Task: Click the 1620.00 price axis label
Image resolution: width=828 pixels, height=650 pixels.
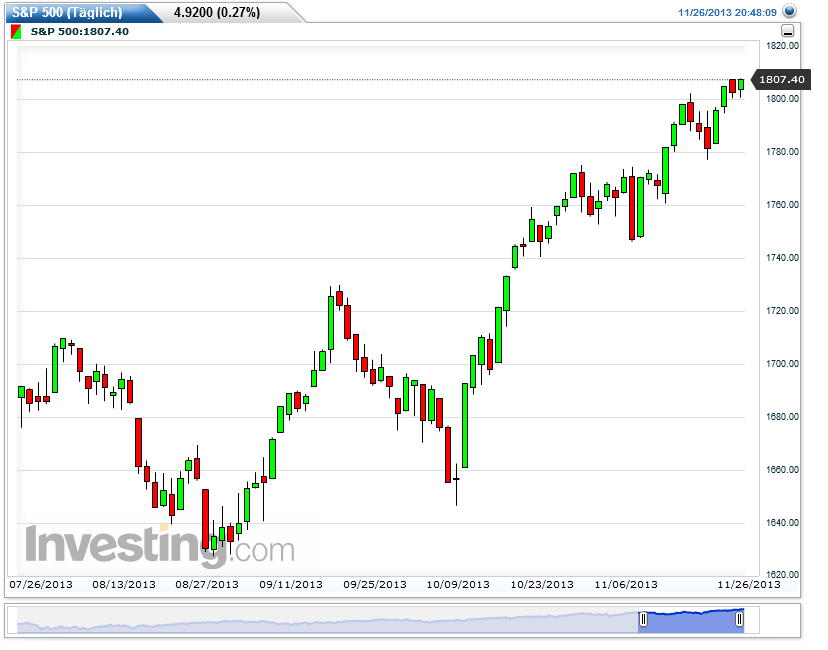Action: tap(782, 574)
